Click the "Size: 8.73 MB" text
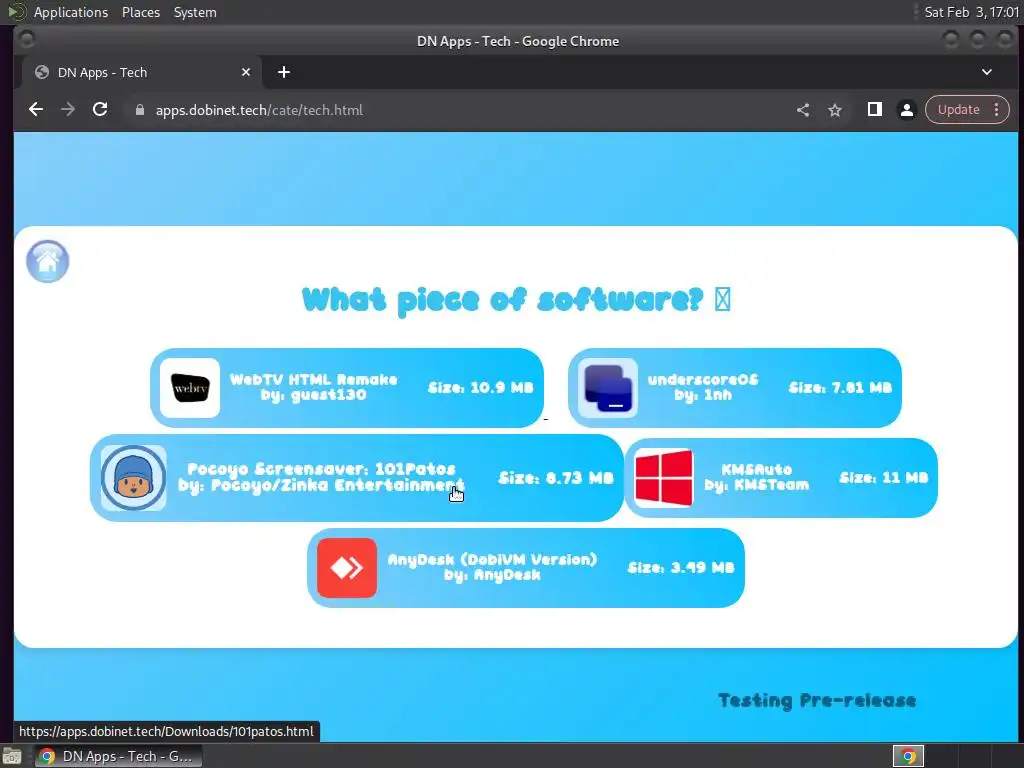Viewport: 1024px width, 768px height. click(556, 478)
